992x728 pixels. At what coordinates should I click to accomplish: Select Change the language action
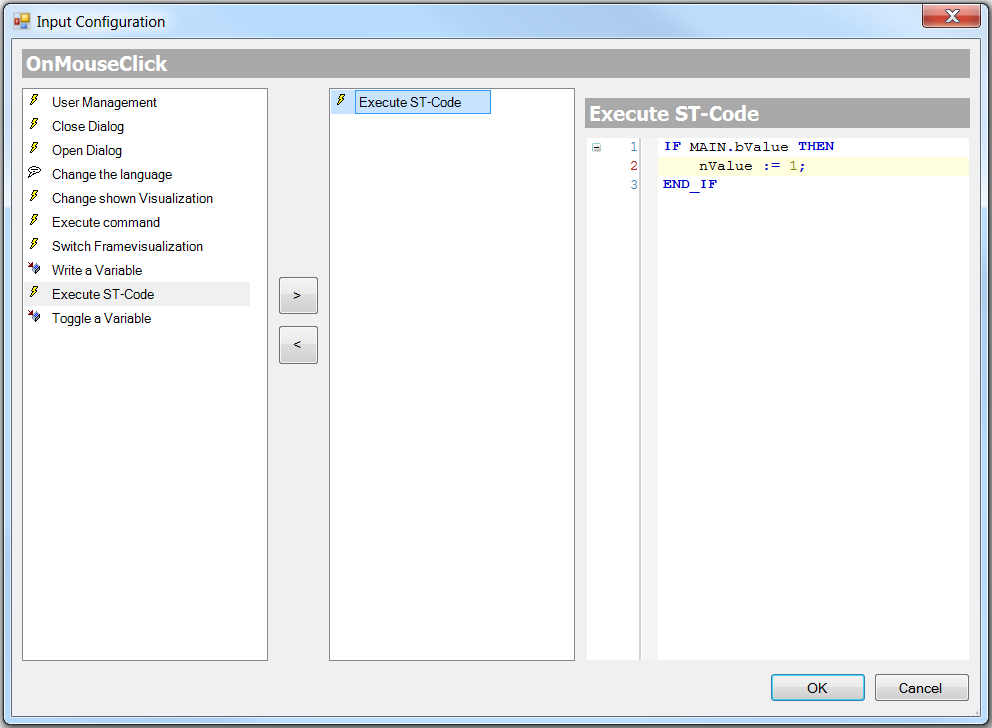(x=112, y=175)
